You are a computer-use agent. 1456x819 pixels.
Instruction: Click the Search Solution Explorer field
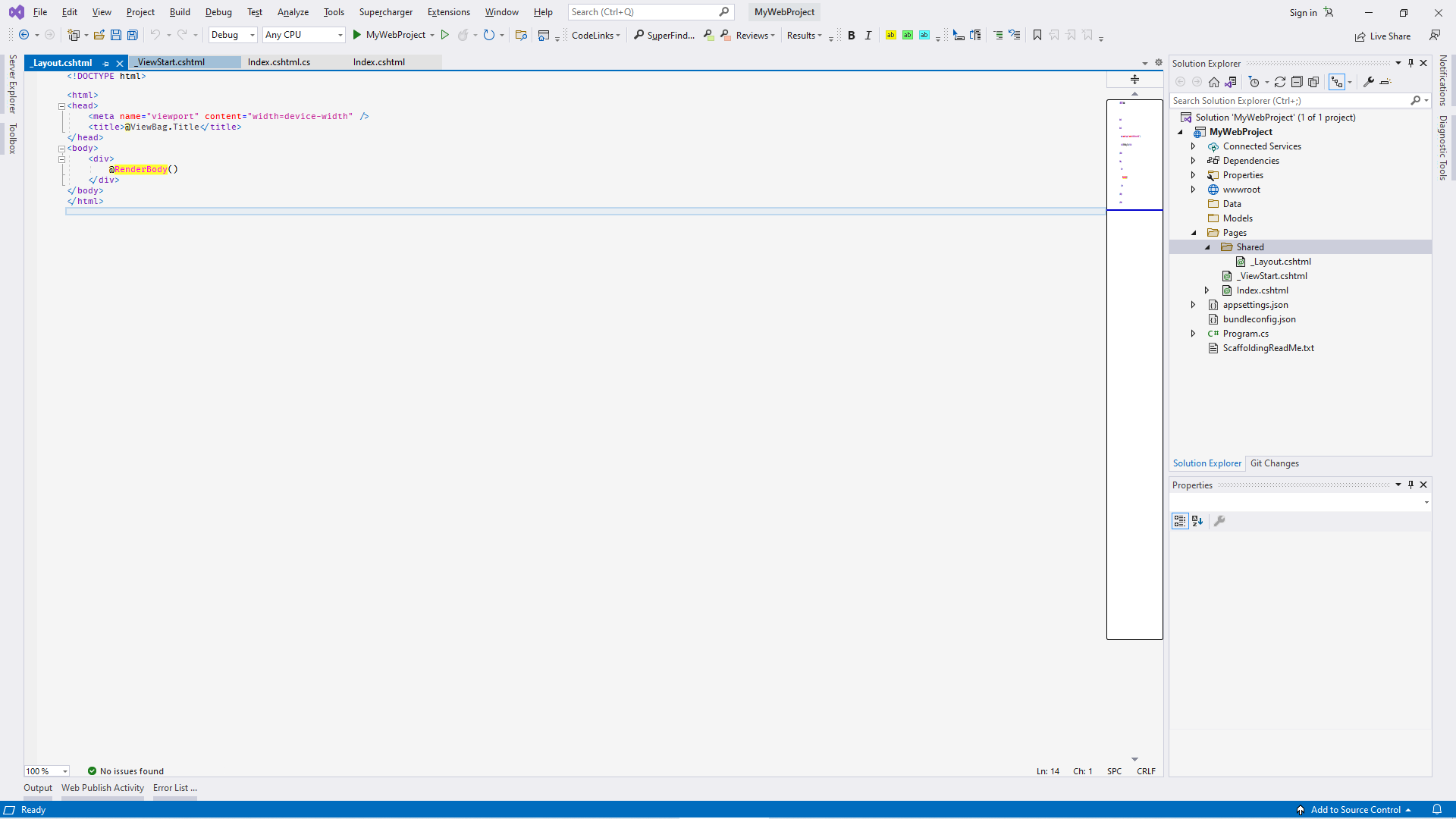tap(1289, 101)
